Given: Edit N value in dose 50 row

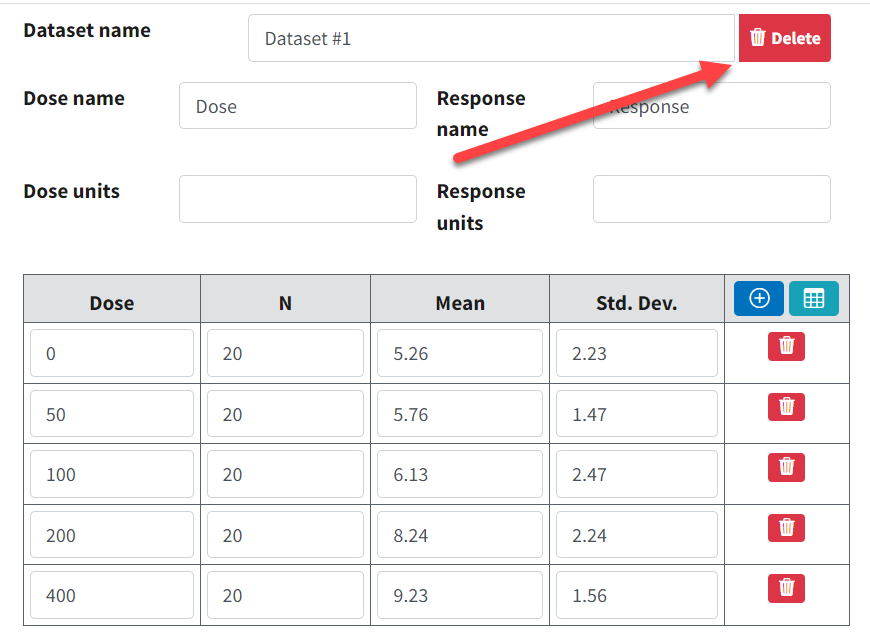Looking at the screenshot, I should coord(285,414).
